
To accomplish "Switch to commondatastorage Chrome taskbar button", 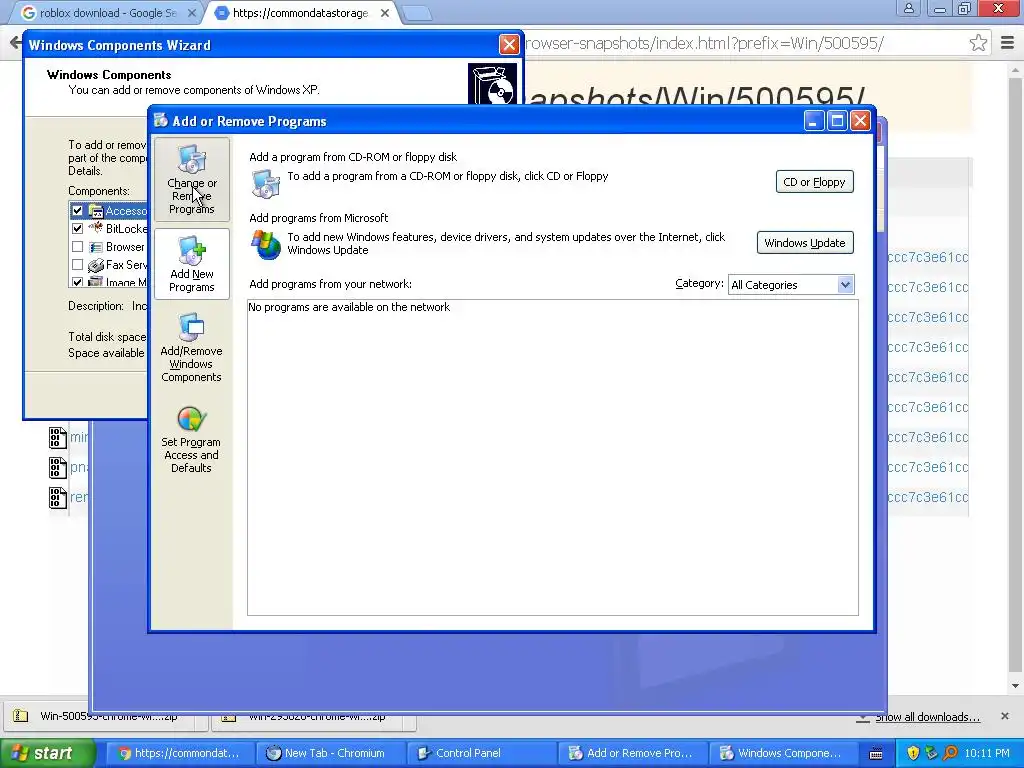I will pyautogui.click(x=178, y=753).
